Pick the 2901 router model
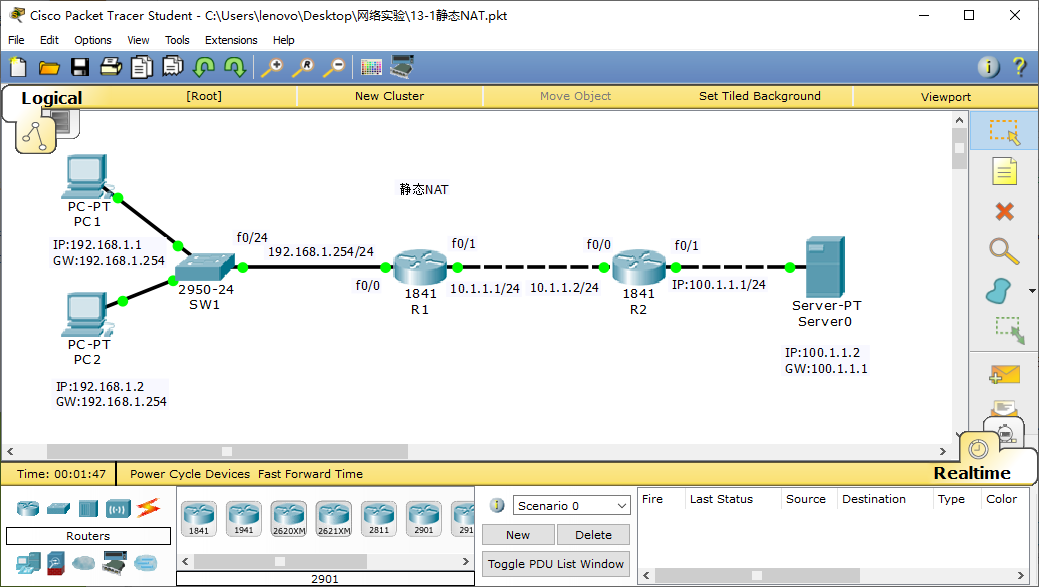Image resolution: width=1039 pixels, height=587 pixels. (424, 519)
